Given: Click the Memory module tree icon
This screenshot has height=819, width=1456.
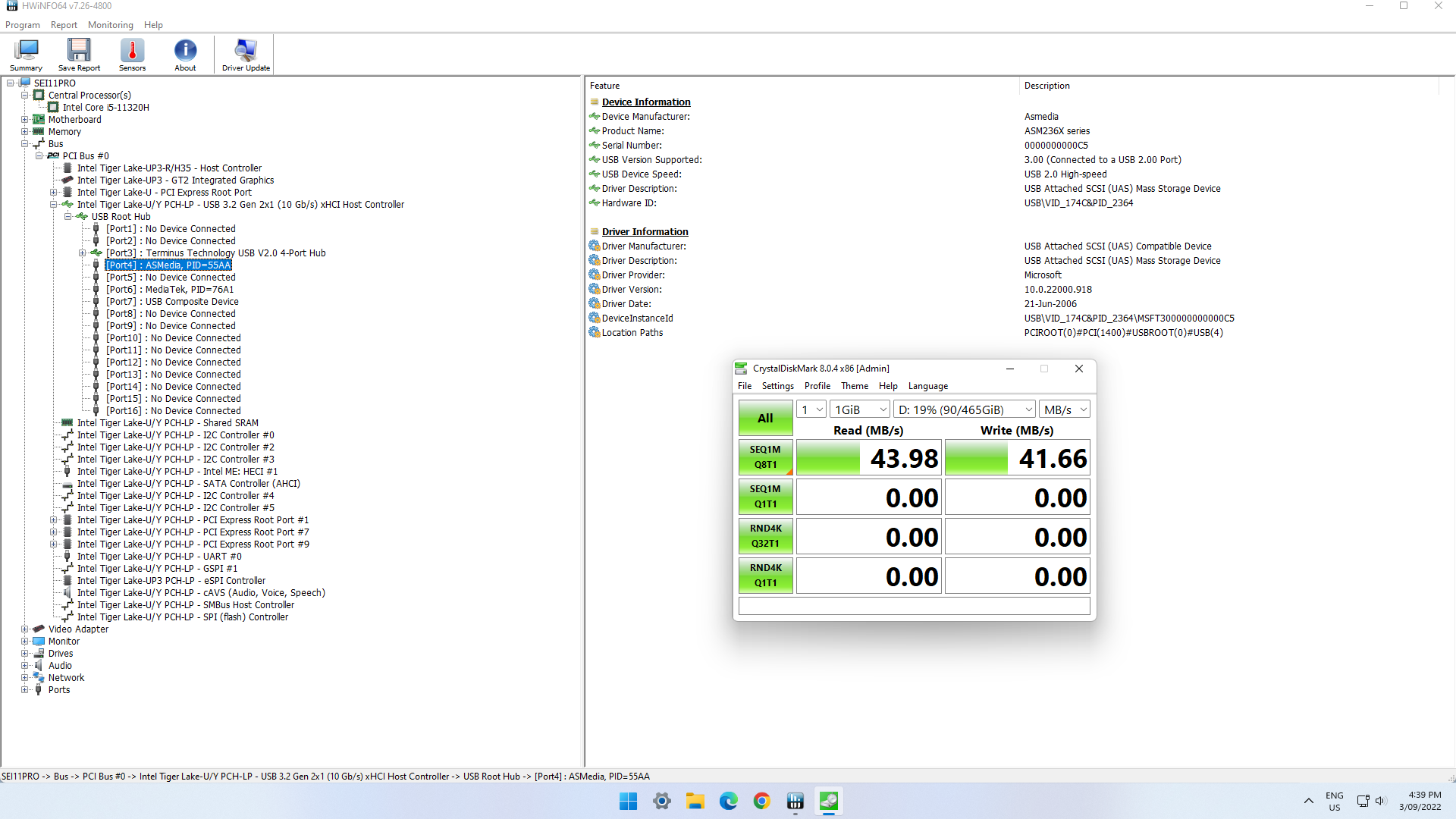Looking at the screenshot, I should tap(39, 132).
